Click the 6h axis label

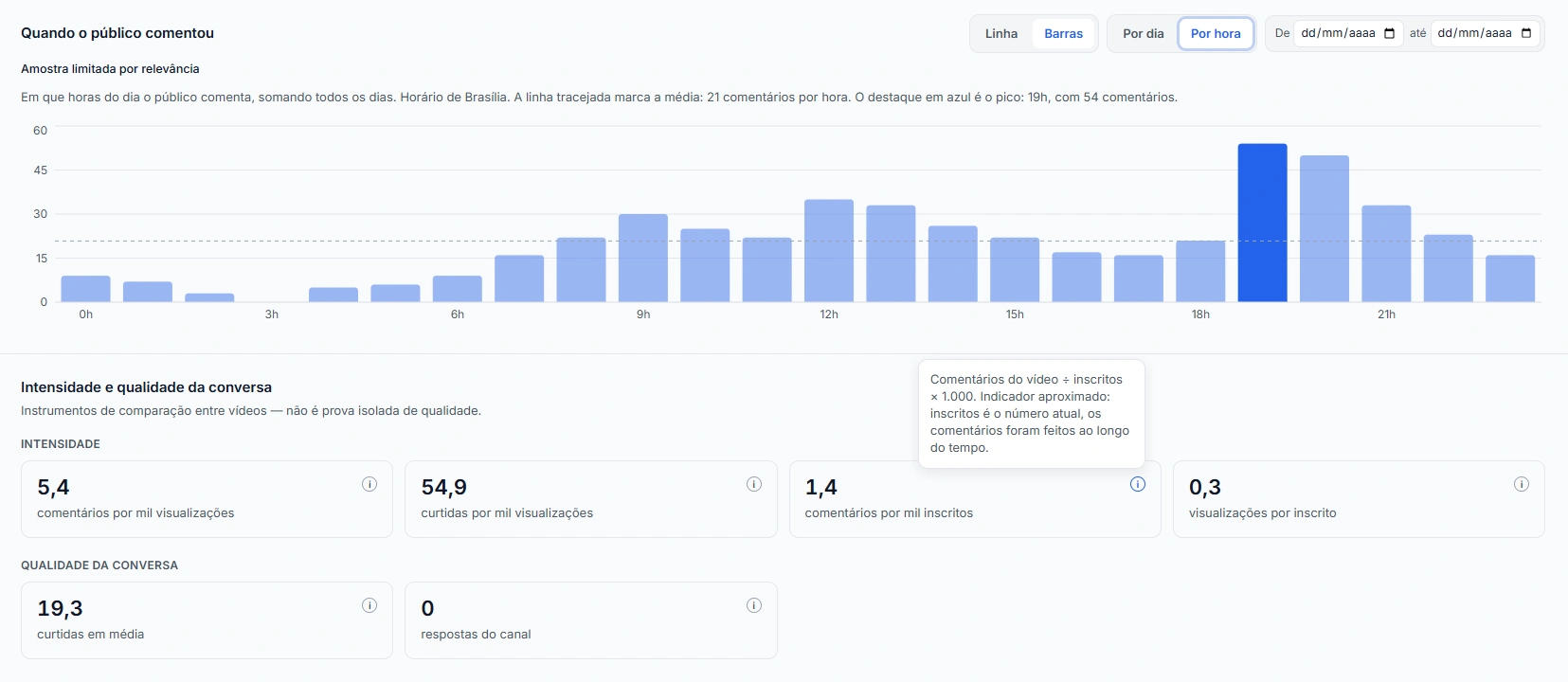tap(458, 314)
